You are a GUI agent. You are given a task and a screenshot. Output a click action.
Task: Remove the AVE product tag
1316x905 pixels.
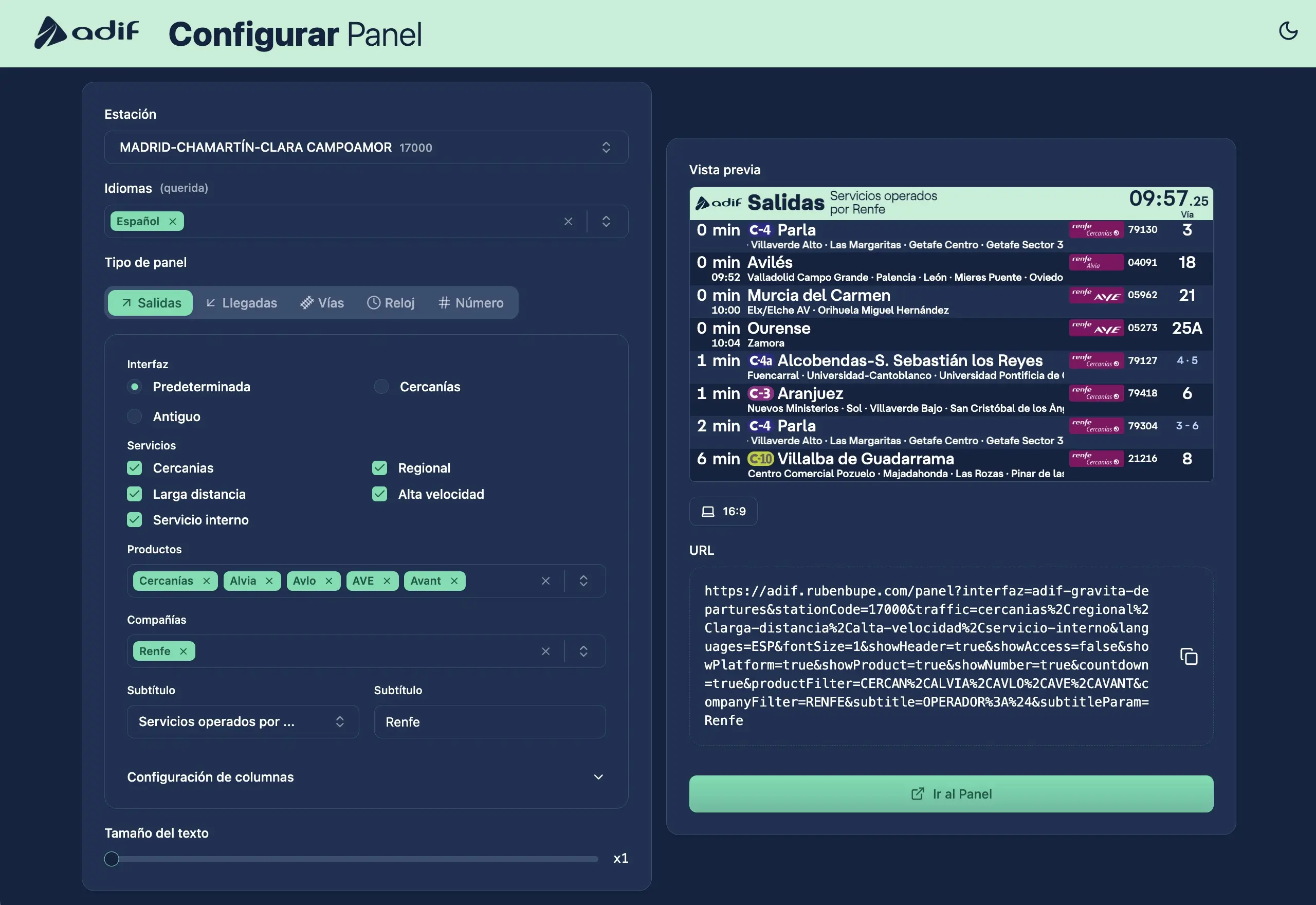click(387, 581)
